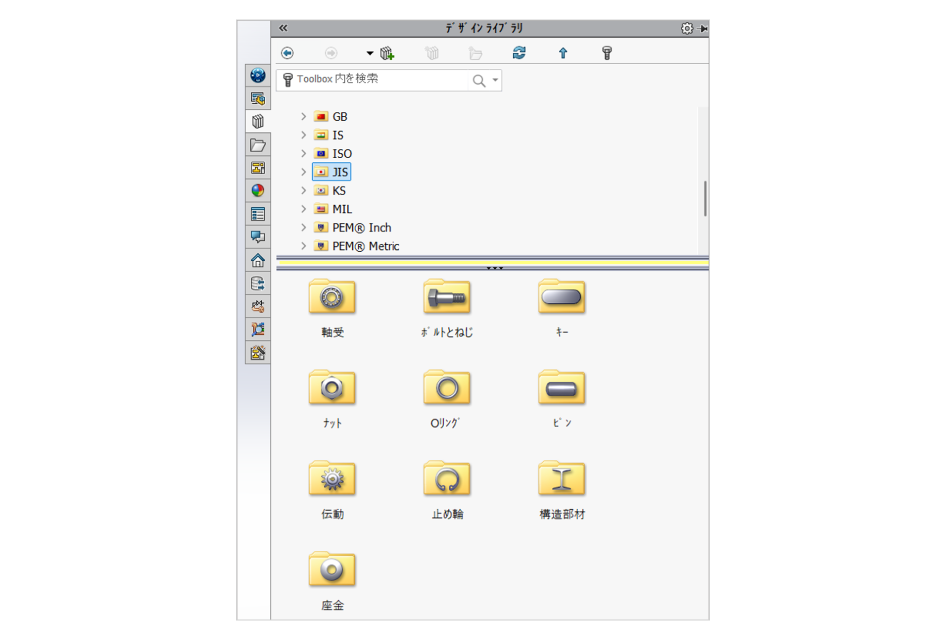Viewport: 946px width, 640px height.
Task: Open the Custom Properties sidebar tab
Action: (258, 214)
